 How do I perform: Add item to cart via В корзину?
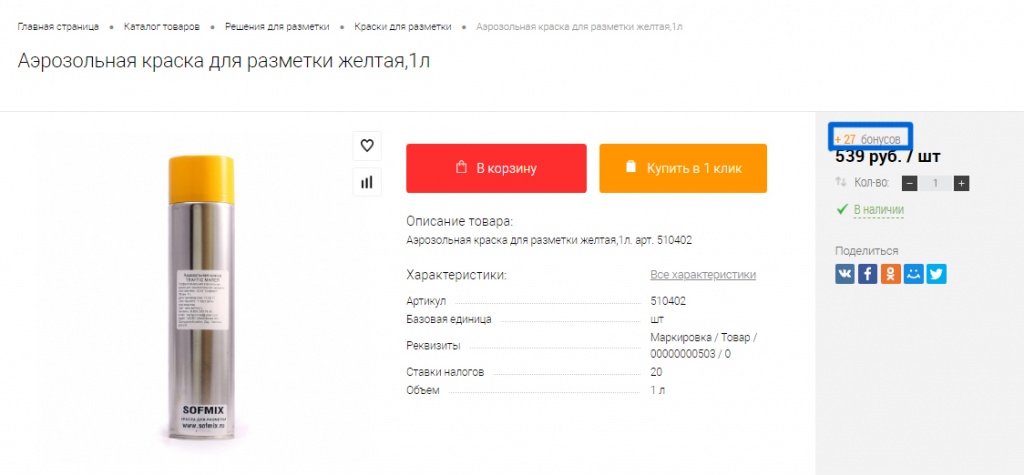[x=496, y=169]
